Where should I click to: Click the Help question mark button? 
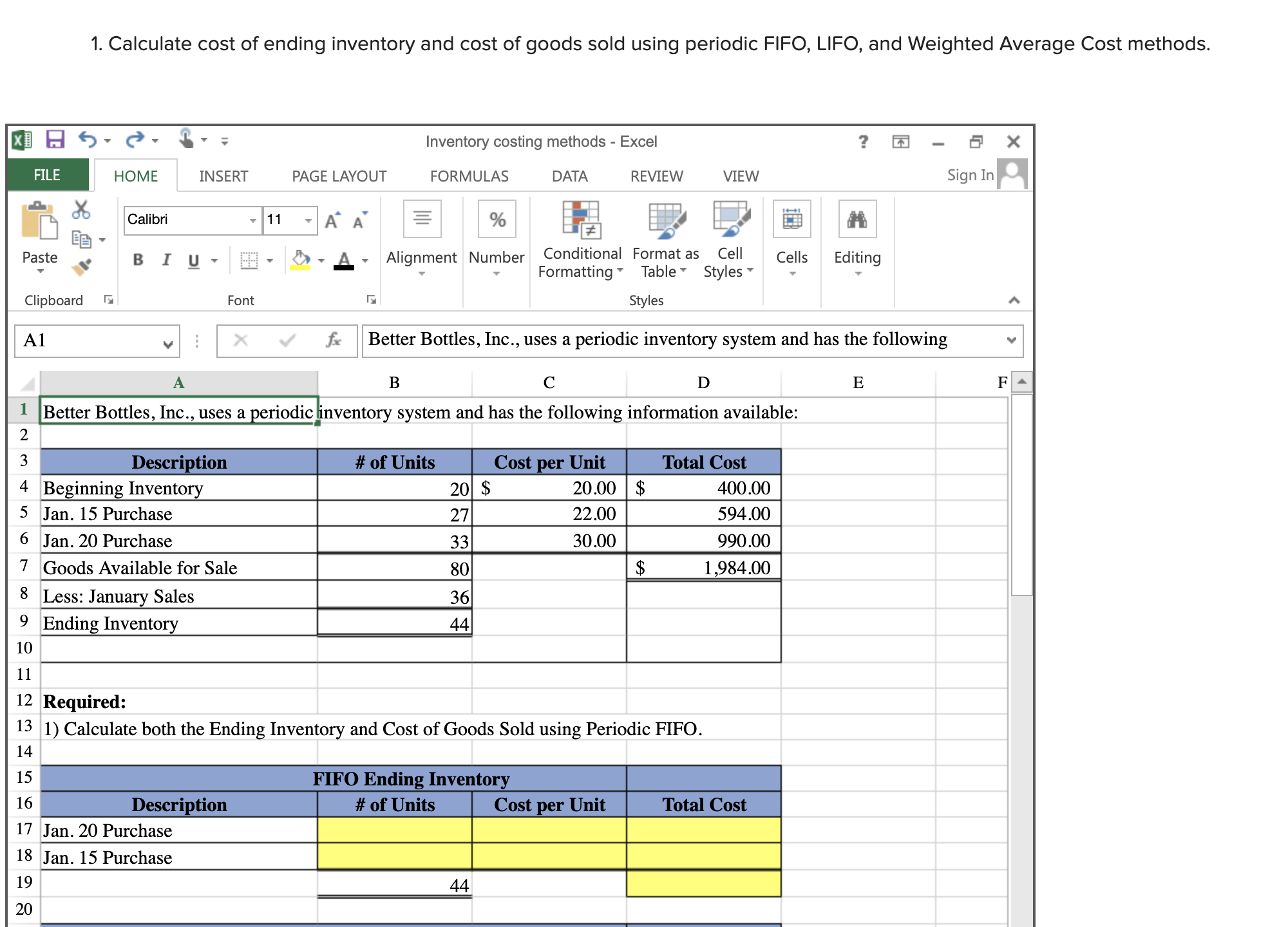point(864,140)
